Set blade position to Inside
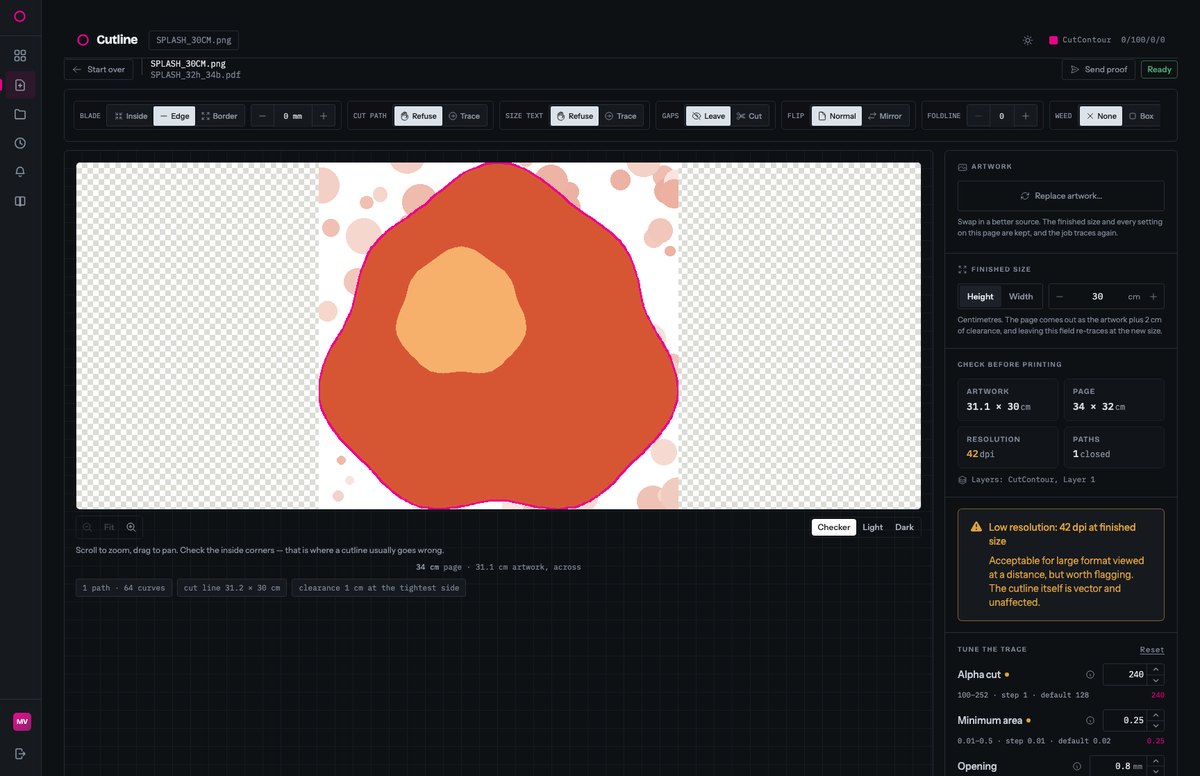The image size is (1200, 776). click(x=131, y=116)
